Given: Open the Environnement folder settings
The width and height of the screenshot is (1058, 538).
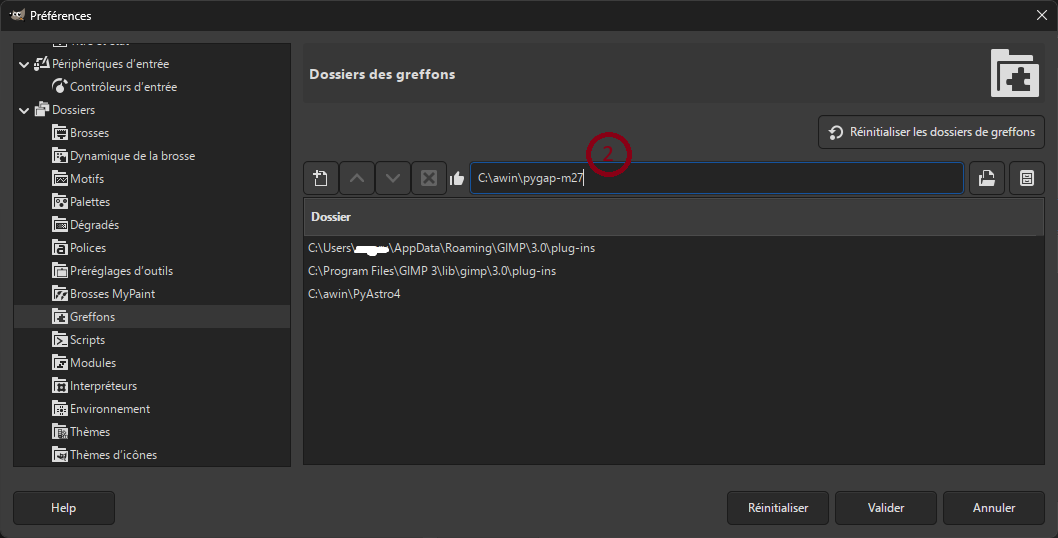Looking at the screenshot, I should coord(110,408).
